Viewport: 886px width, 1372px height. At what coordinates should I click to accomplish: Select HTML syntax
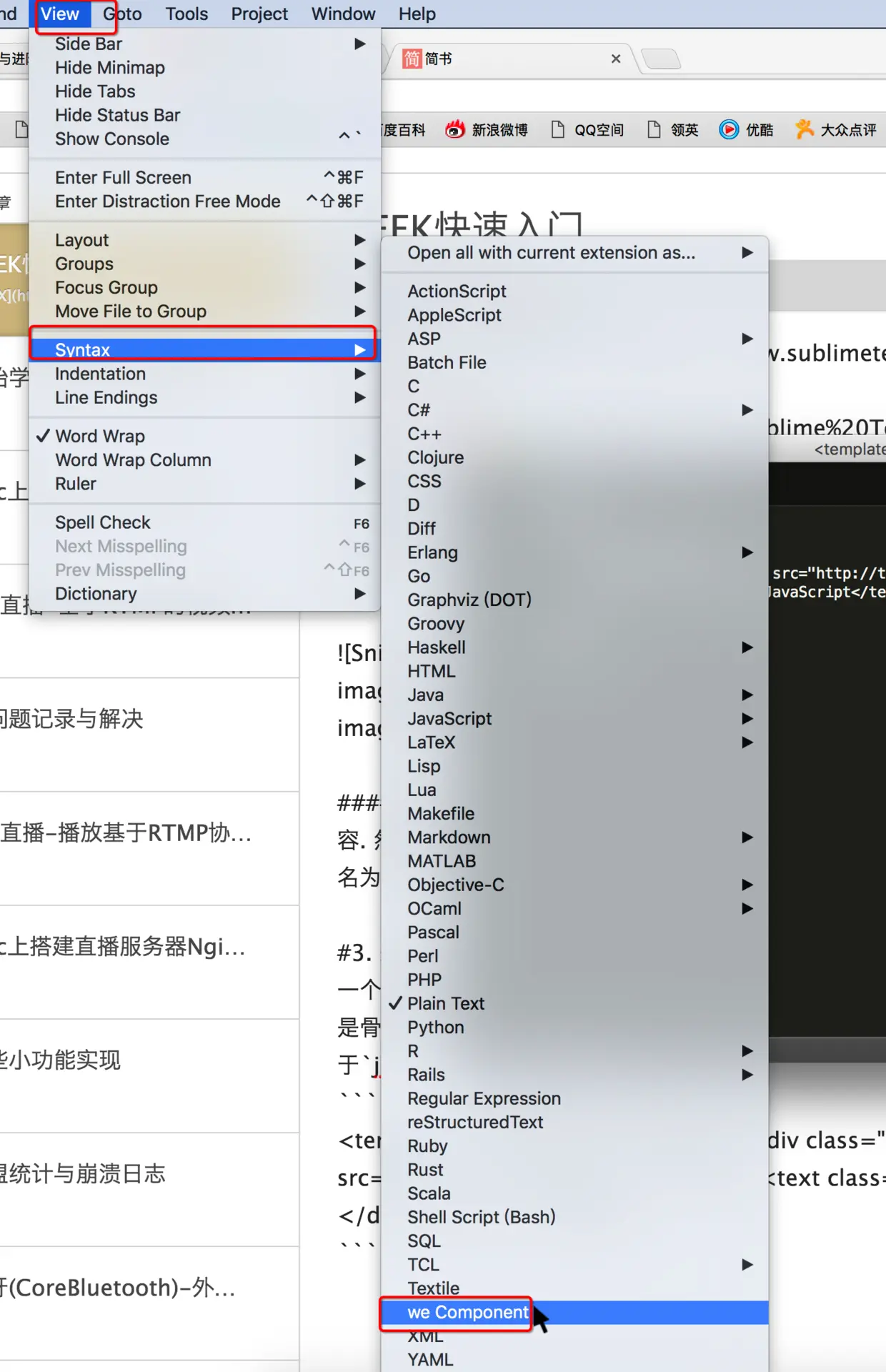click(x=575, y=671)
